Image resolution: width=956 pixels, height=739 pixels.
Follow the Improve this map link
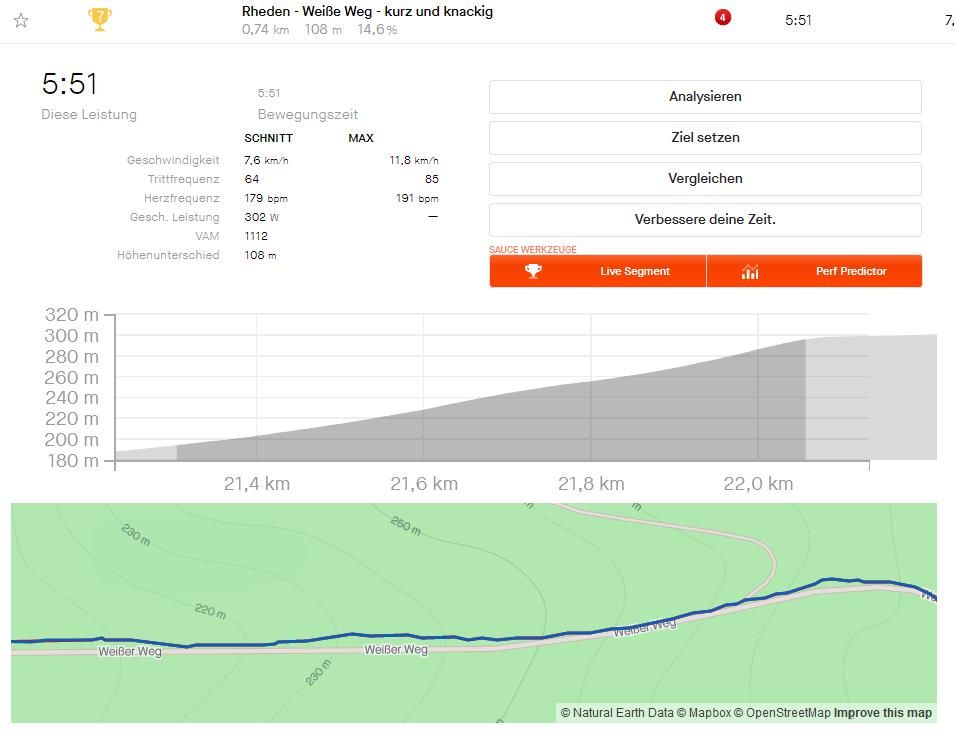tap(883, 713)
